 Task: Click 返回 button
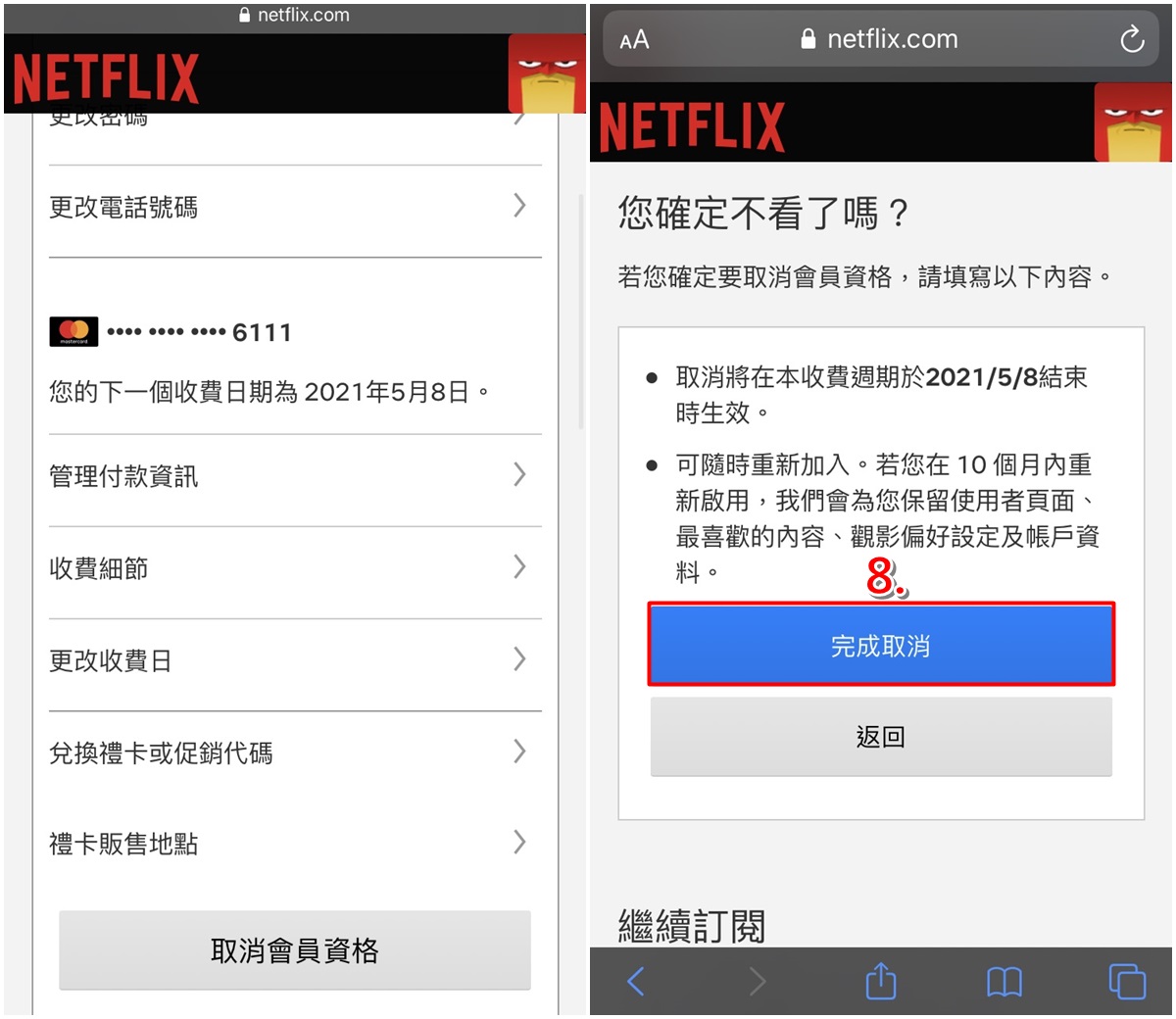click(881, 737)
